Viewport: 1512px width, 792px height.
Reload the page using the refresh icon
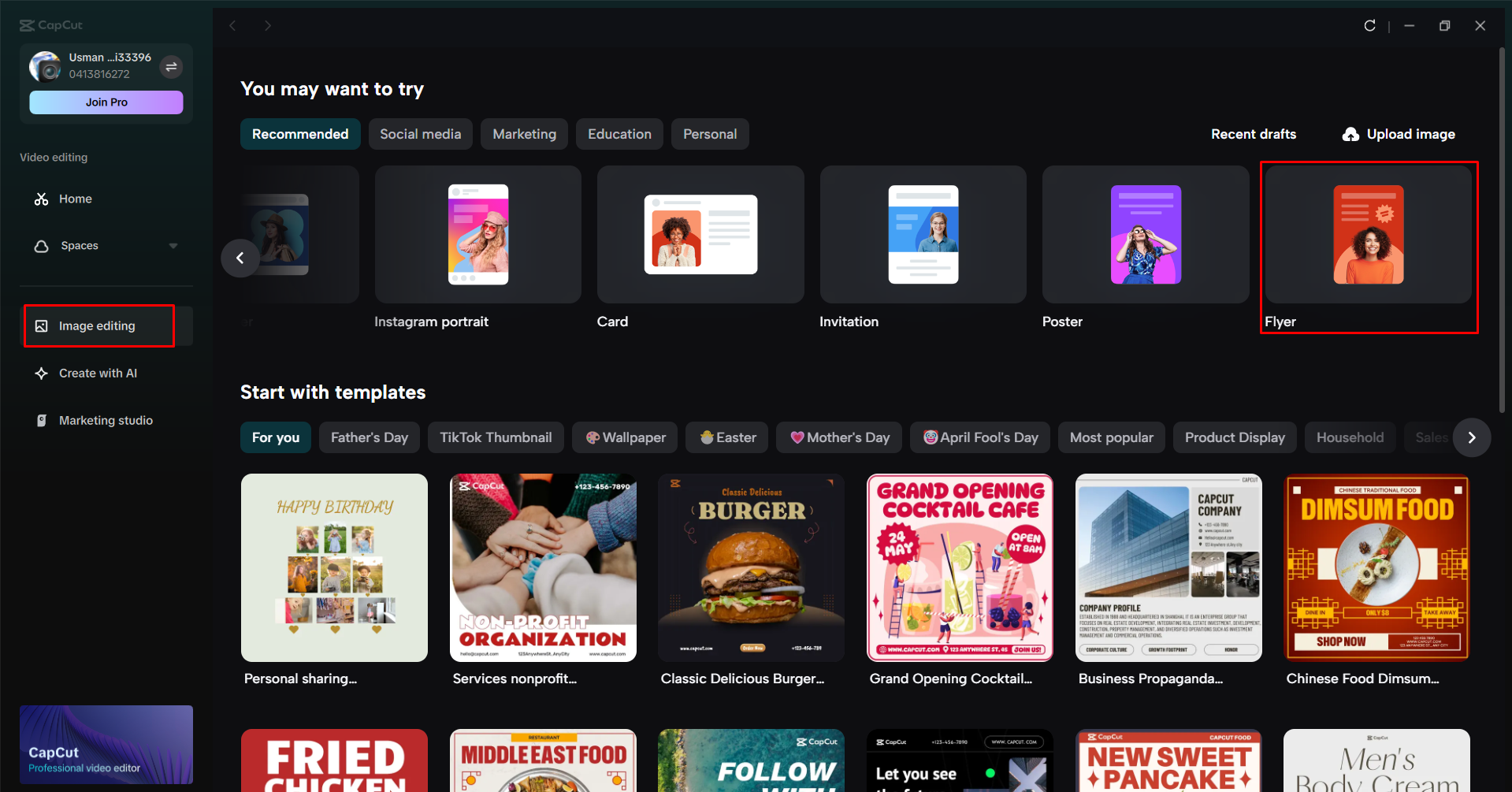1369,25
